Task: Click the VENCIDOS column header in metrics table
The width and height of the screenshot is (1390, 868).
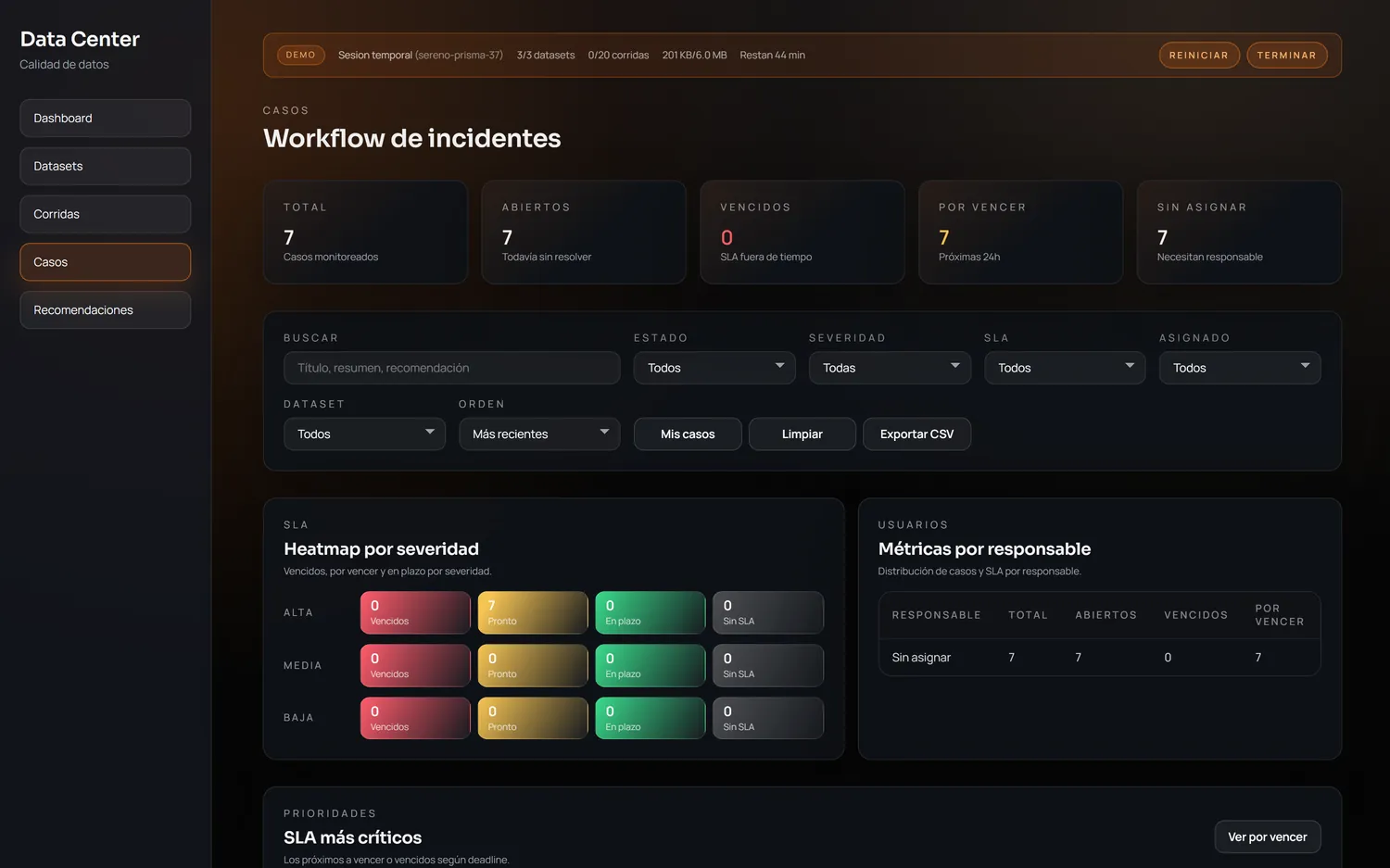Action: 1195,615
